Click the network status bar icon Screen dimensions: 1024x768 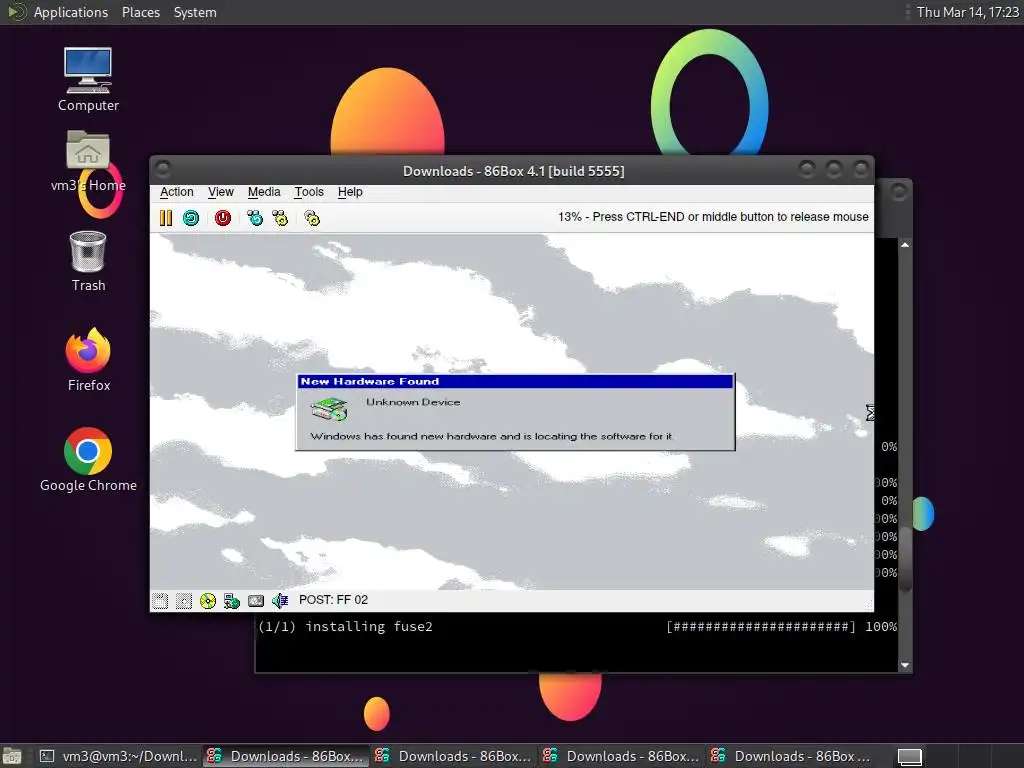pos(232,601)
